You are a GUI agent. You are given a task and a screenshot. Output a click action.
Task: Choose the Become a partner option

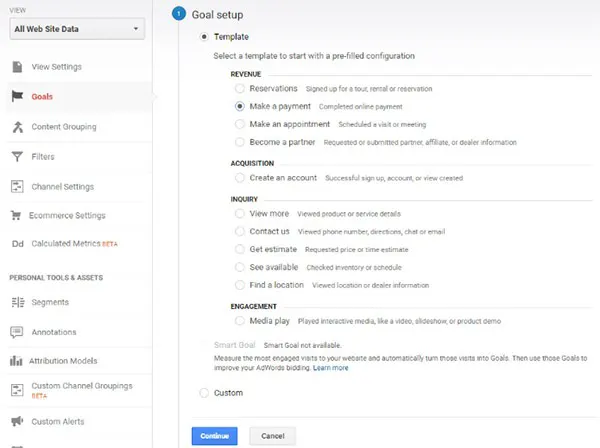coord(240,142)
